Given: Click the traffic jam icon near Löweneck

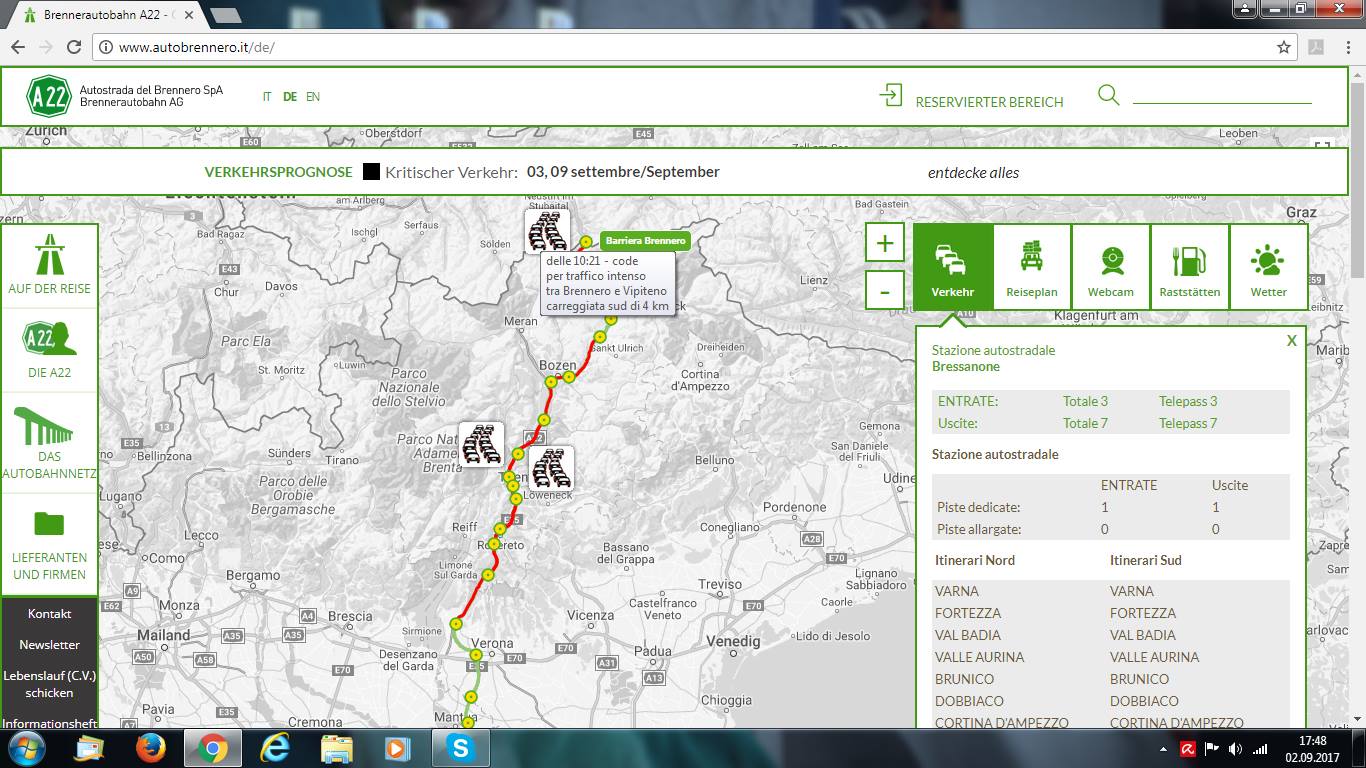Looking at the screenshot, I should coord(551,467).
